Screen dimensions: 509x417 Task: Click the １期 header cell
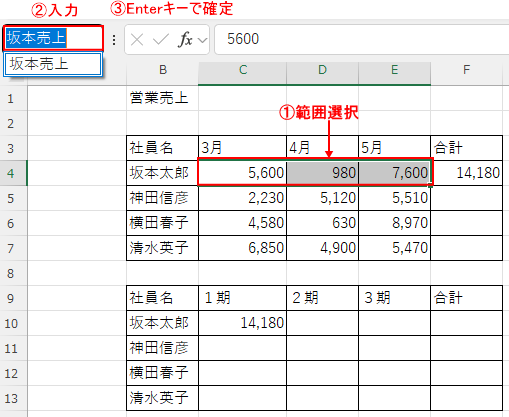coord(243,298)
